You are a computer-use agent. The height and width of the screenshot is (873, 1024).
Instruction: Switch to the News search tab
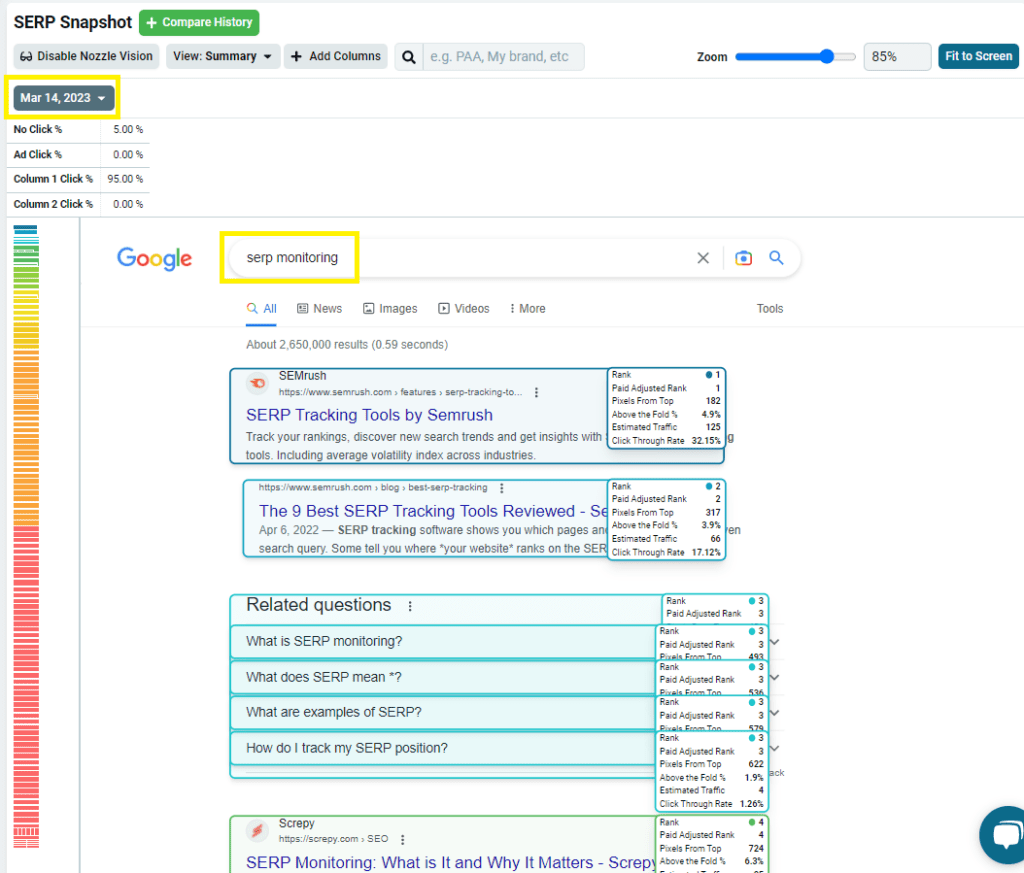point(319,309)
